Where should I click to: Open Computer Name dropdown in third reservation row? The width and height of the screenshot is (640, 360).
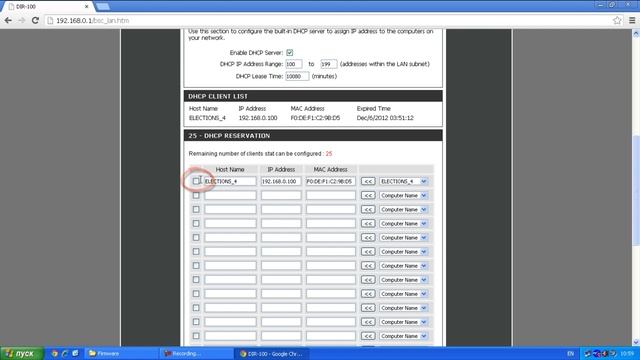pos(404,209)
